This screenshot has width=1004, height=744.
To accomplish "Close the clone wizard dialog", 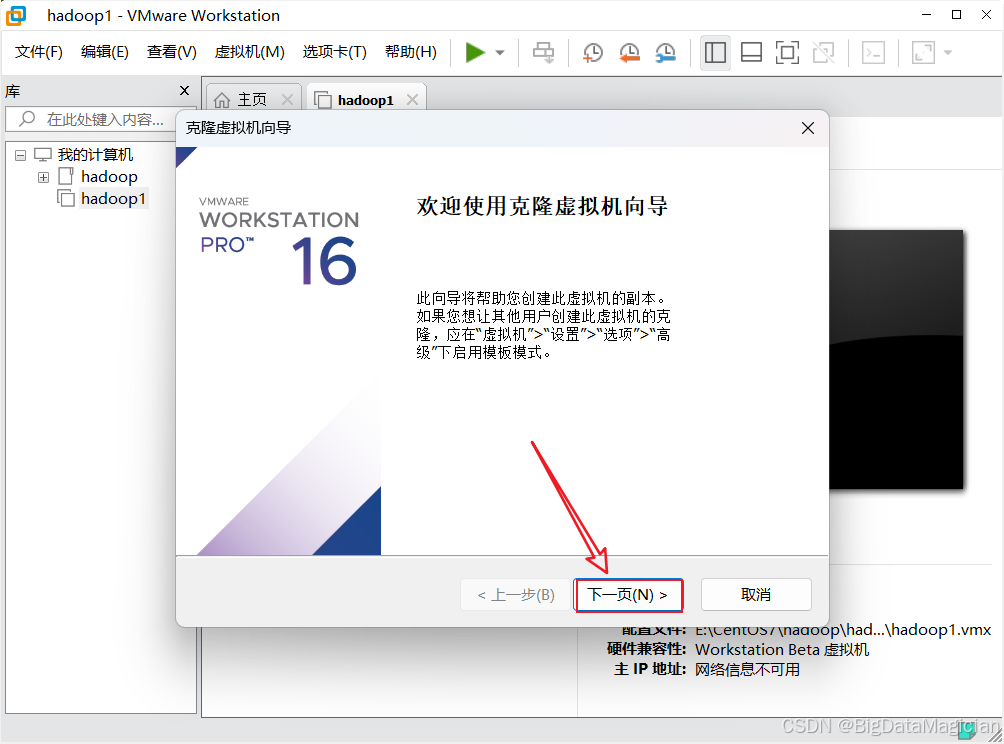I will (x=807, y=128).
